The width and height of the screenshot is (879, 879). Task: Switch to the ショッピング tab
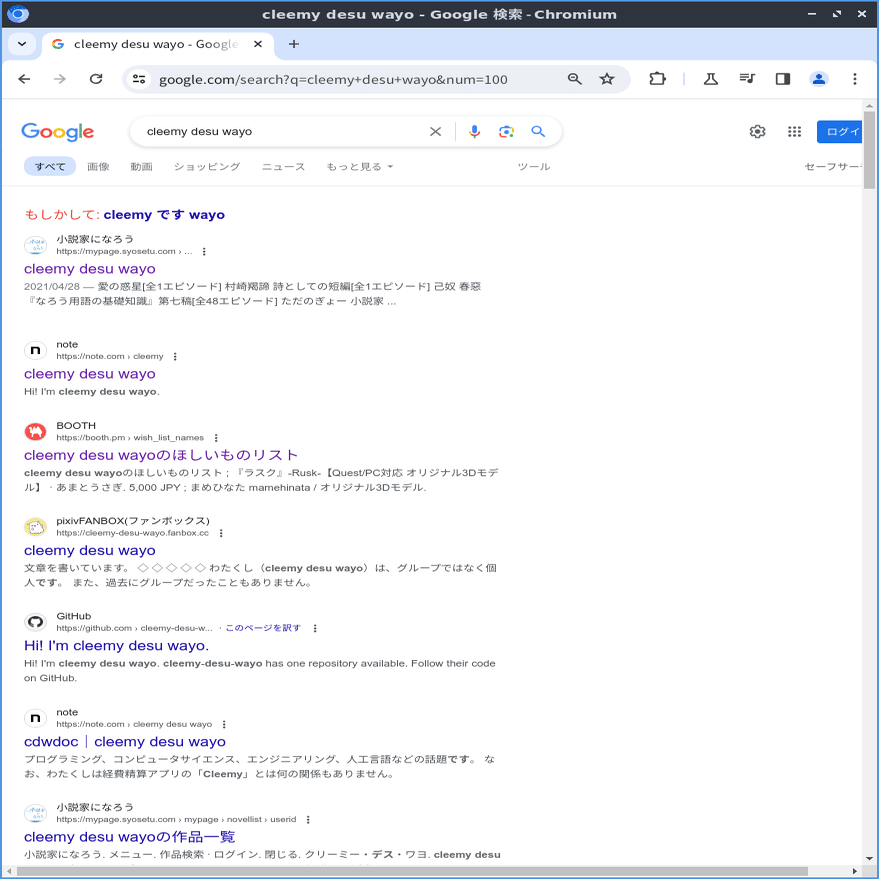[207, 166]
